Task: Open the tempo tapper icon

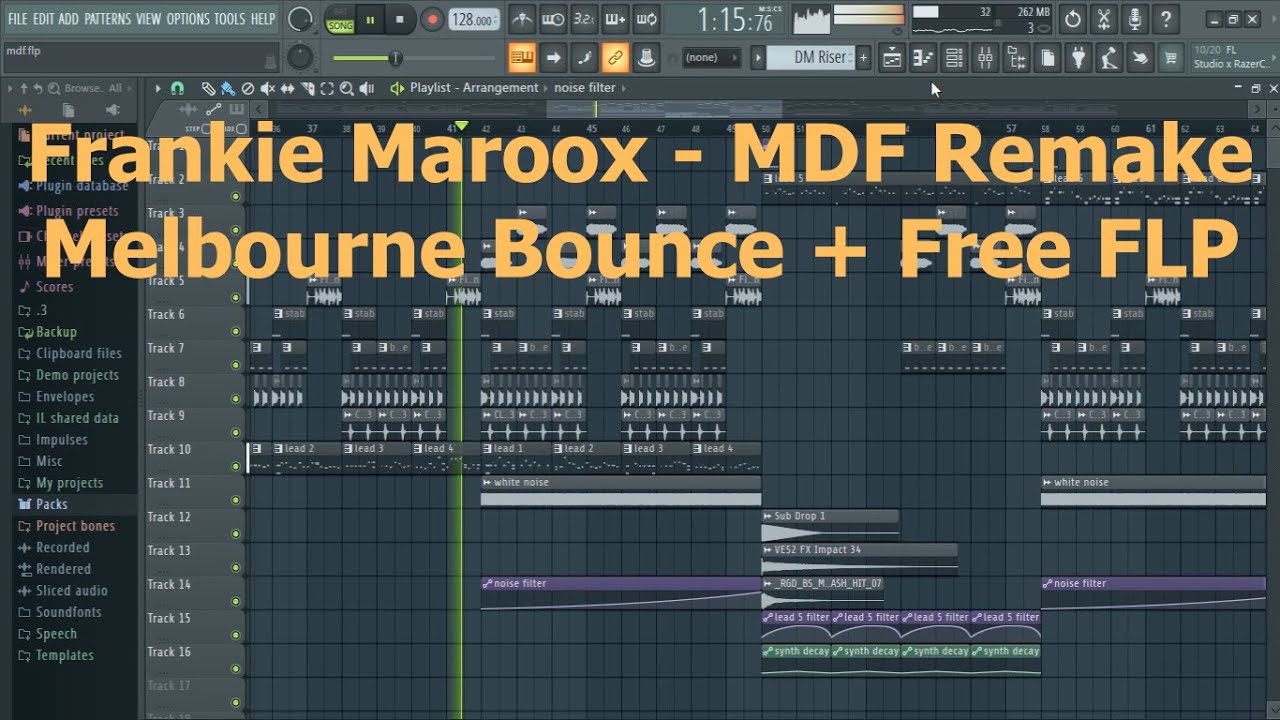Action: point(1108,58)
